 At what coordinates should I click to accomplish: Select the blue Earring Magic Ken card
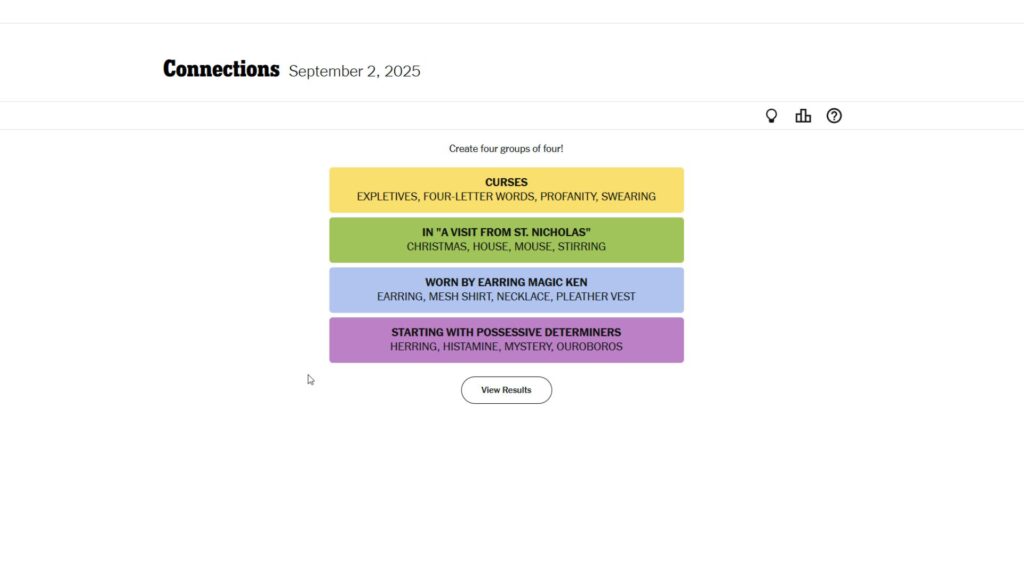pyautogui.click(x=506, y=289)
